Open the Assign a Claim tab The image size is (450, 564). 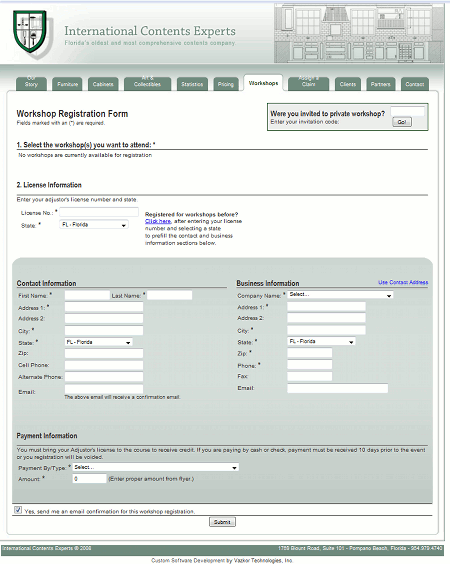click(308, 83)
